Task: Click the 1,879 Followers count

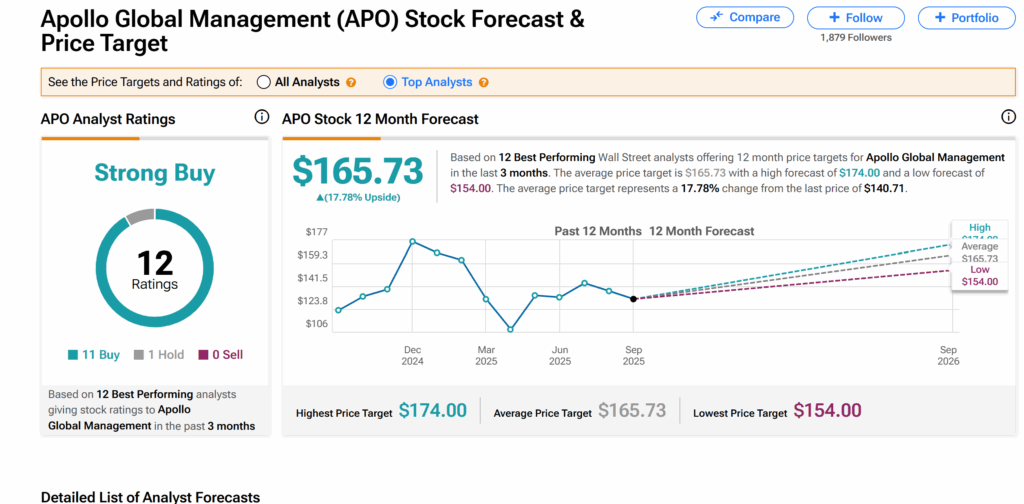Action: [856, 37]
